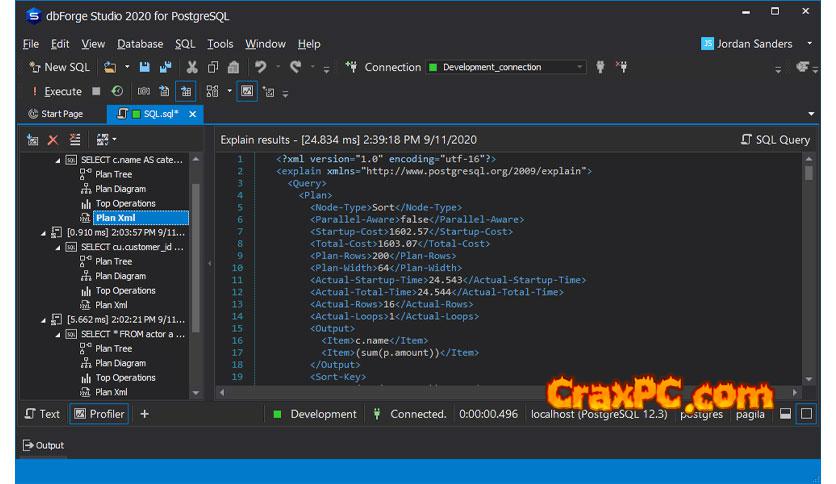This screenshot has height=484, width=836.
Task: Collapse the SELECT * FROM actor tree node
Action: [x=58, y=334]
